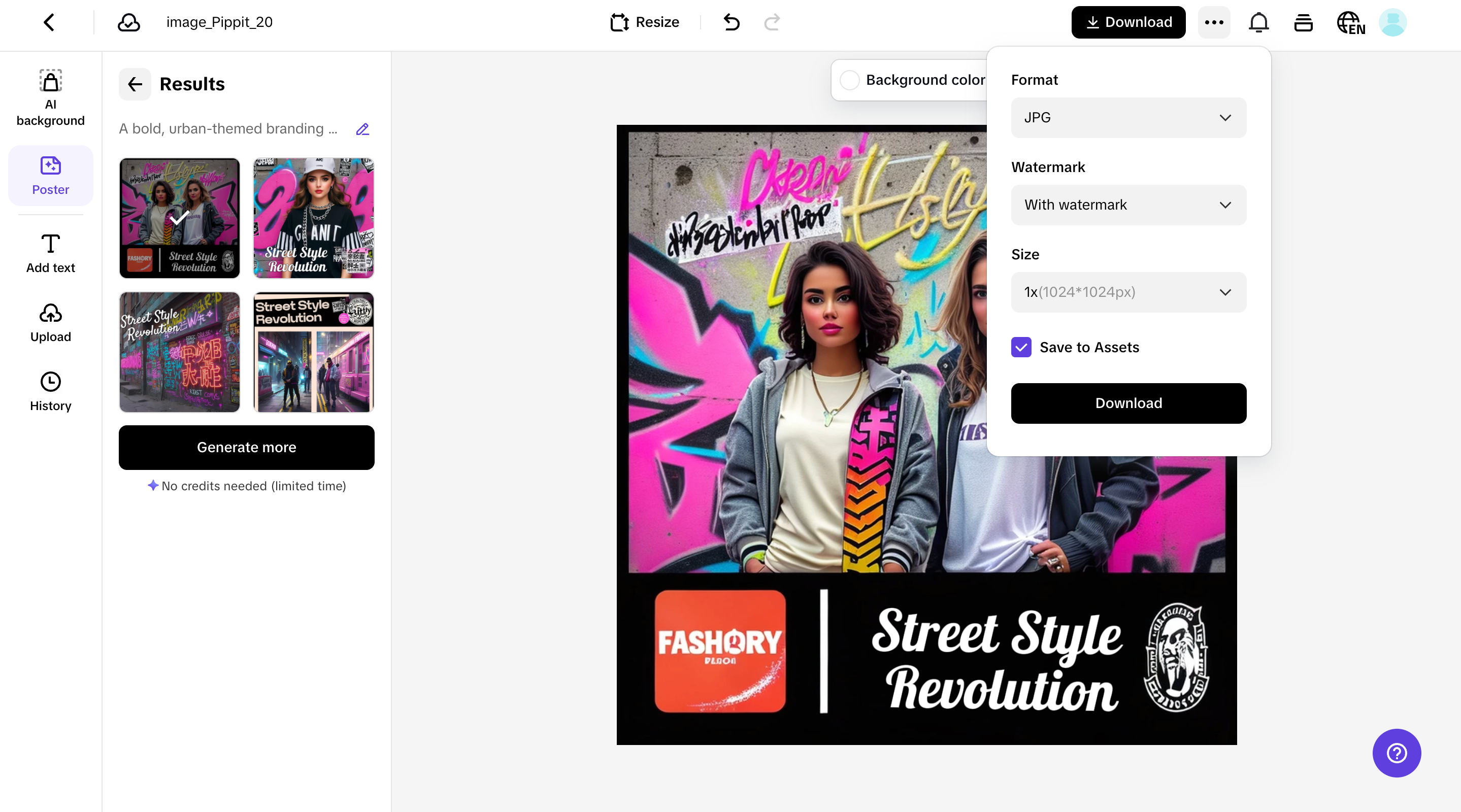Open the With watermark dropdown
The width and height of the screenshot is (1461, 812).
tap(1128, 205)
